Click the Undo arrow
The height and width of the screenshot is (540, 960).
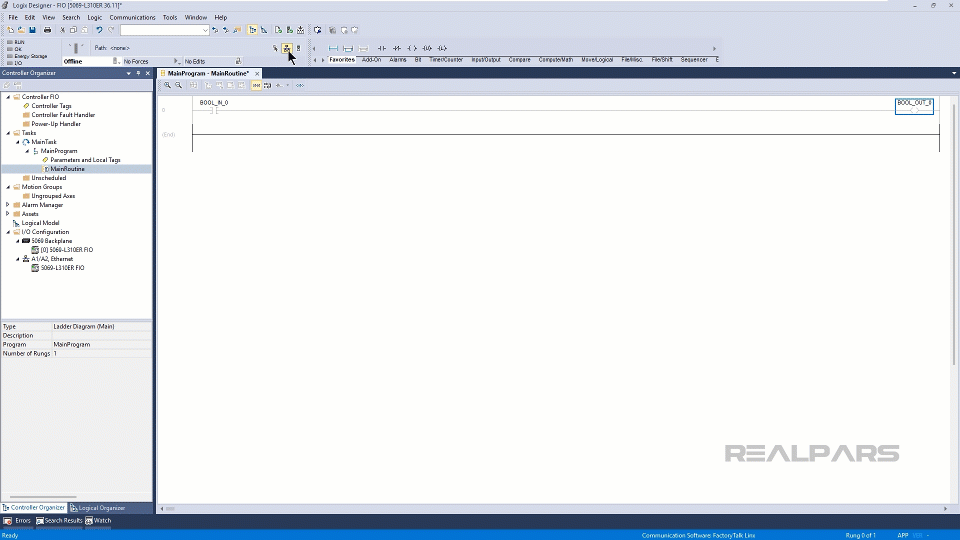(99, 30)
